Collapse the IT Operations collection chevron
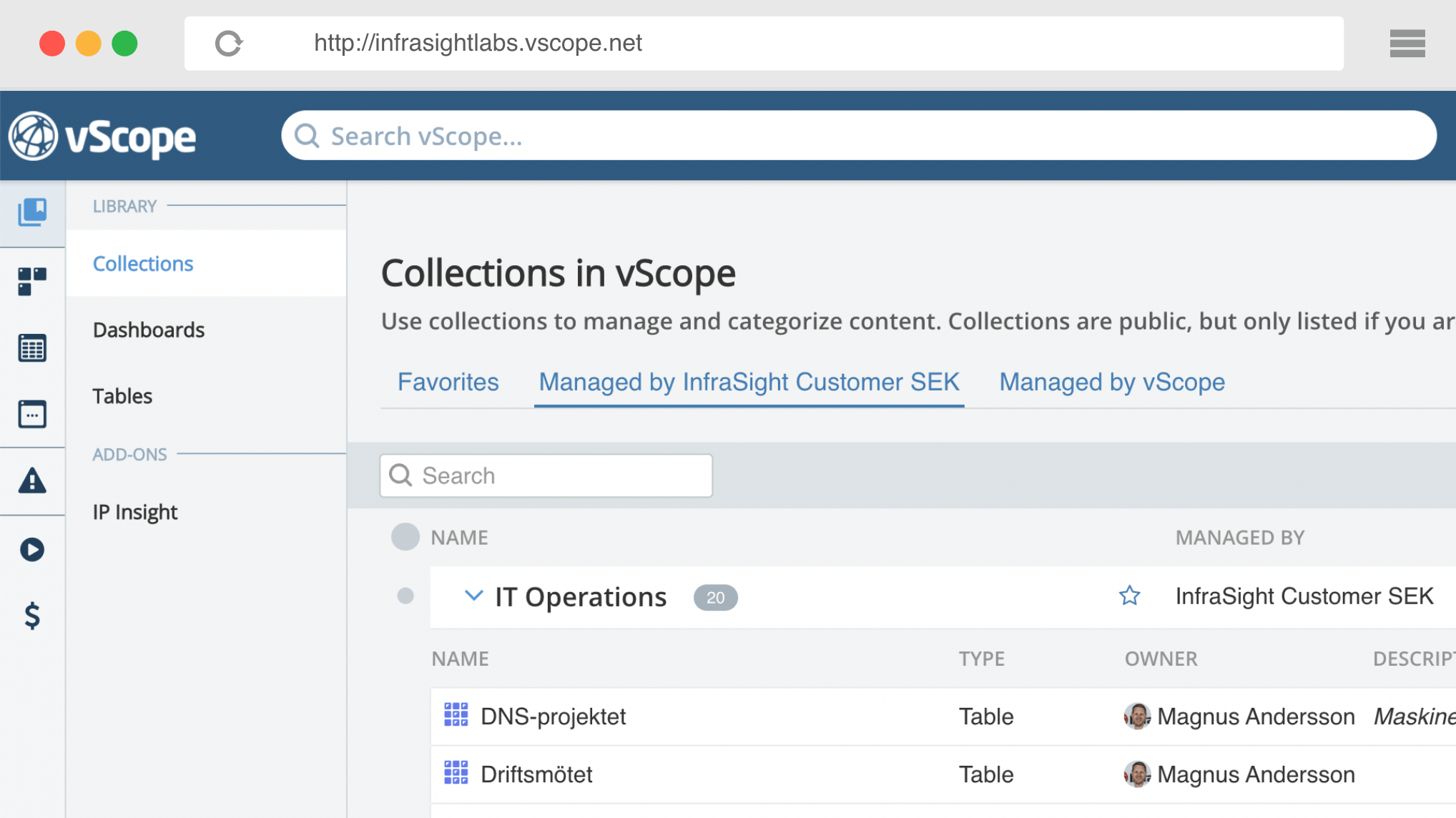 click(473, 595)
